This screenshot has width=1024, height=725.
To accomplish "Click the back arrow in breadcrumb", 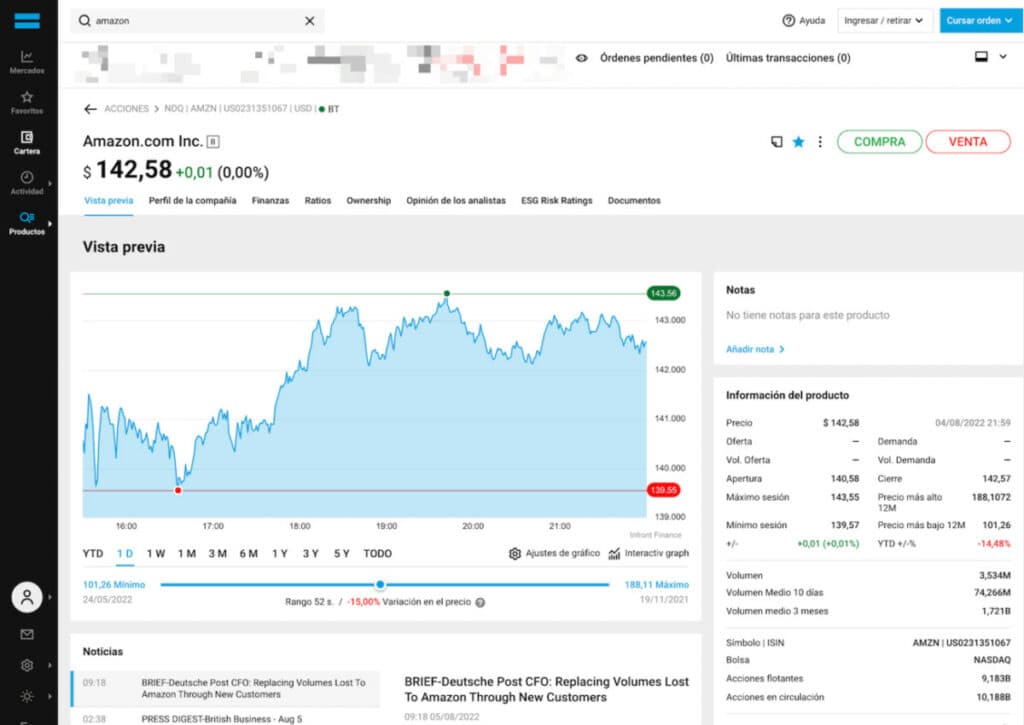I will pyautogui.click(x=90, y=109).
